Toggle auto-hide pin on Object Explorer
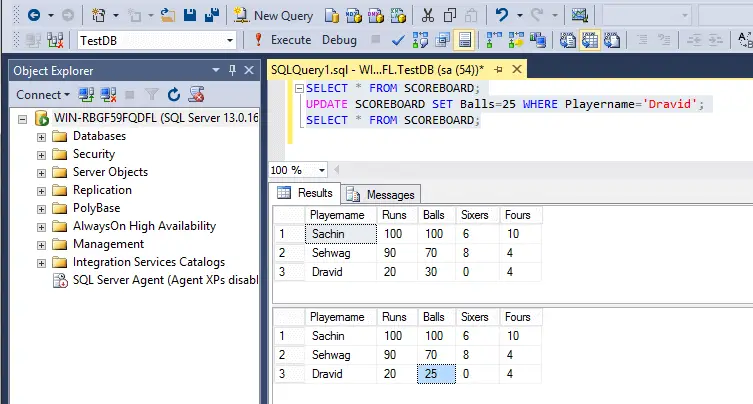 [232, 71]
